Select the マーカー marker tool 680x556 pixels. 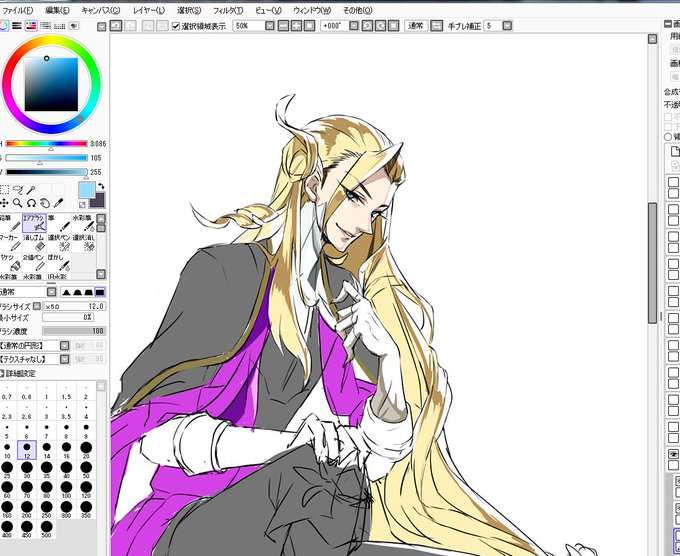(x=10, y=243)
